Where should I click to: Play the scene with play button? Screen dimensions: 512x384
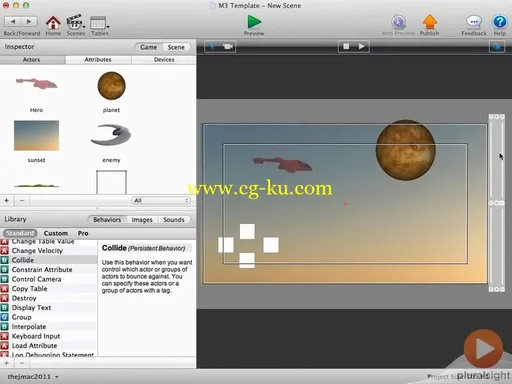point(362,46)
